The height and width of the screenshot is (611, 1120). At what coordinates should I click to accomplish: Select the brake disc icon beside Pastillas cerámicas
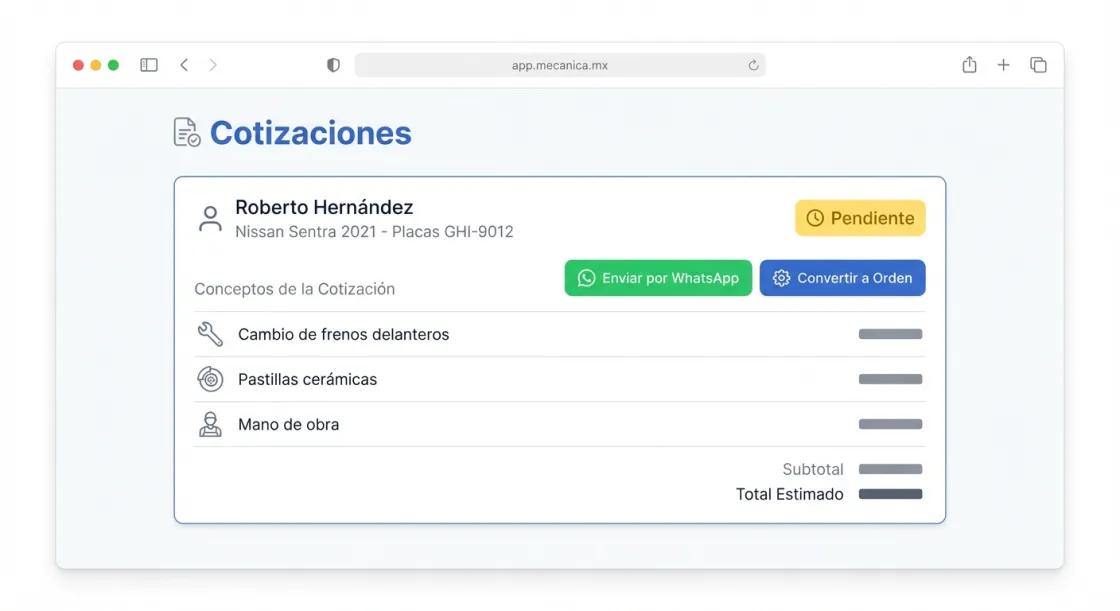[209, 379]
